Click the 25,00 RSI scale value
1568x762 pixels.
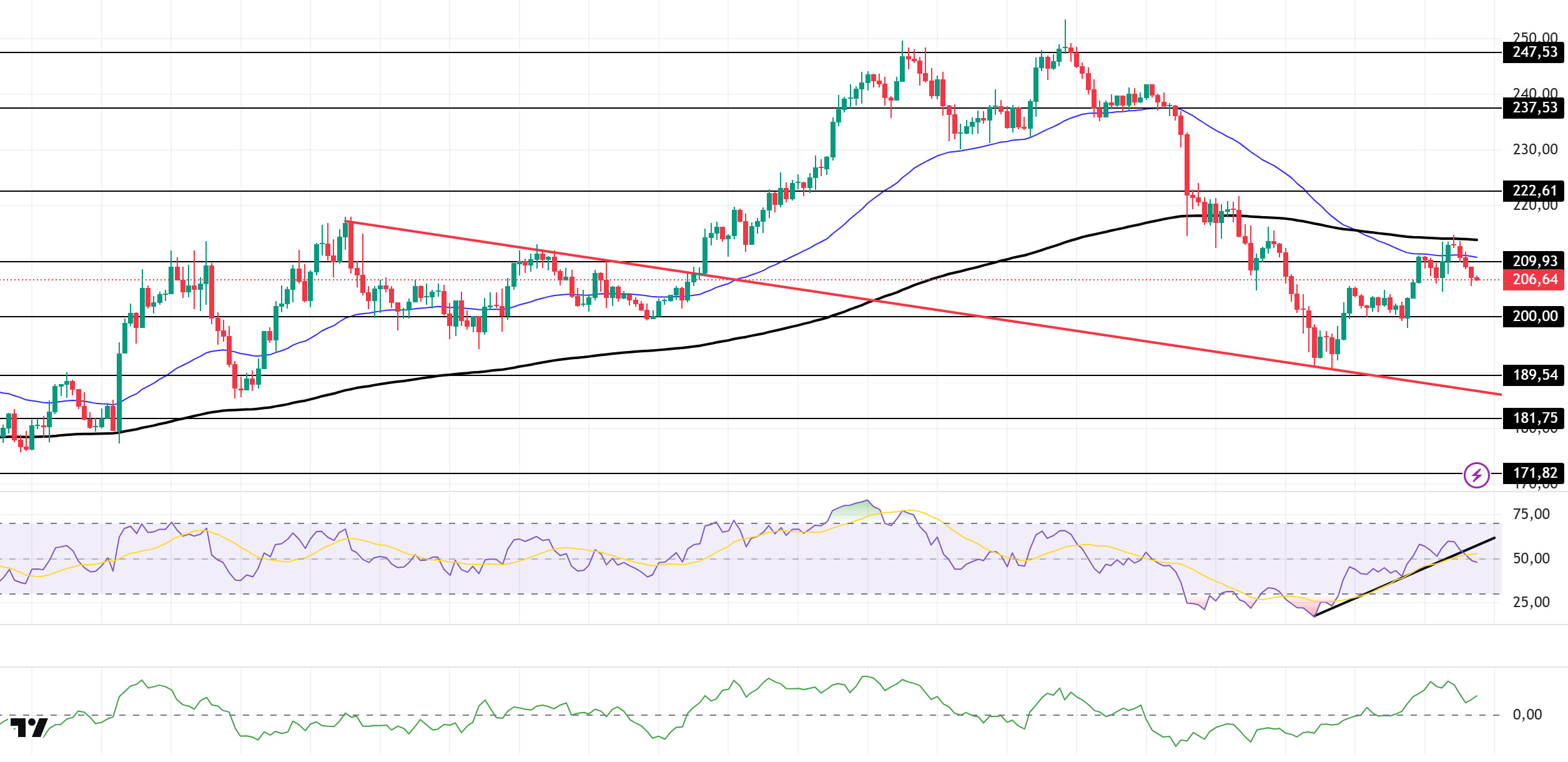click(x=1531, y=602)
